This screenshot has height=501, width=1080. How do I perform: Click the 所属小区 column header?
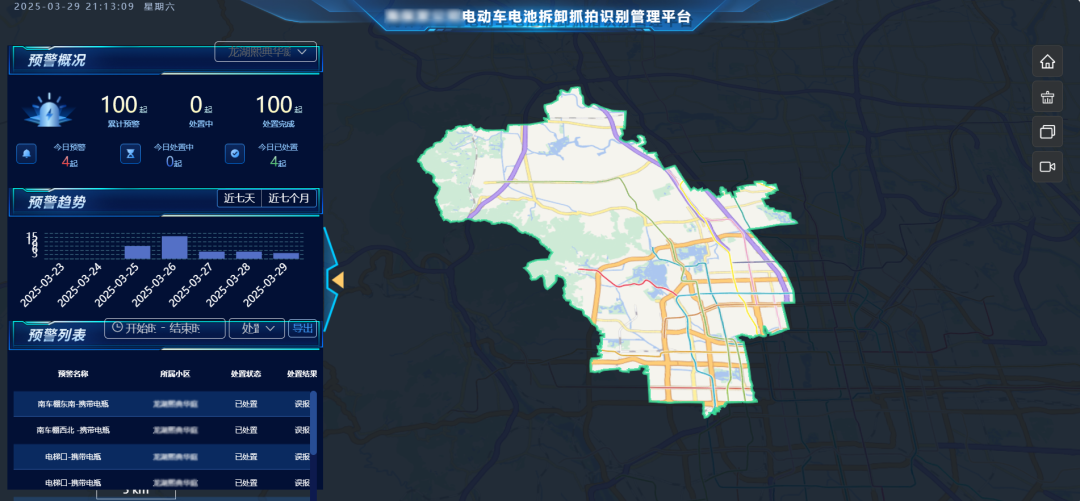[x=175, y=374]
